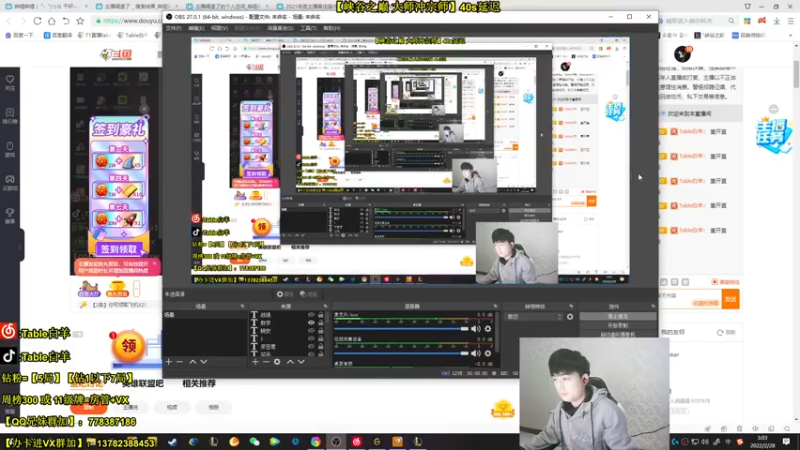Pop out the Scene Transitions dock panel

point(571,306)
